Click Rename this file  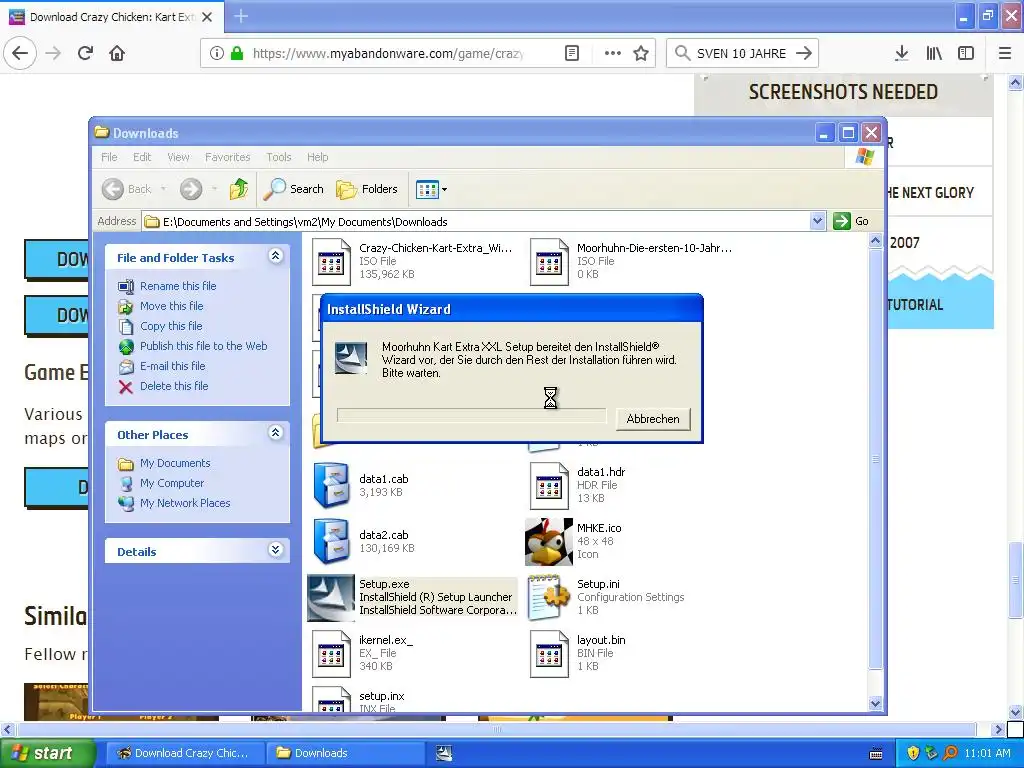click(178, 286)
